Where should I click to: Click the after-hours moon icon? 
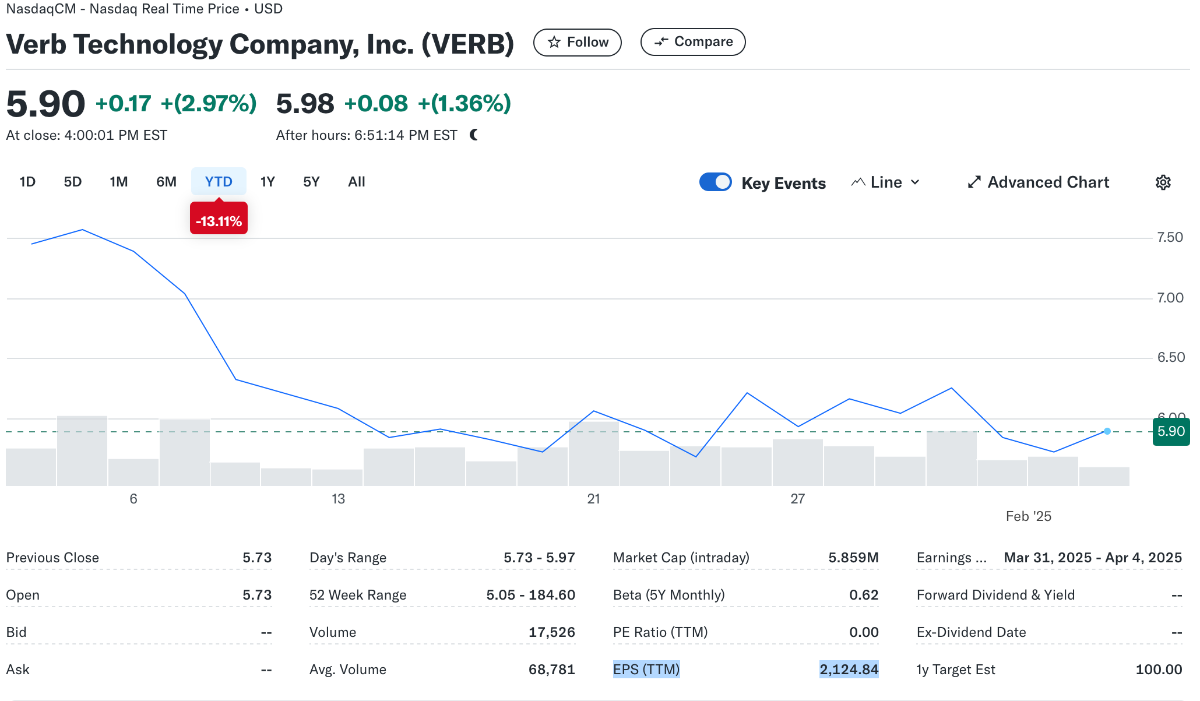474,135
